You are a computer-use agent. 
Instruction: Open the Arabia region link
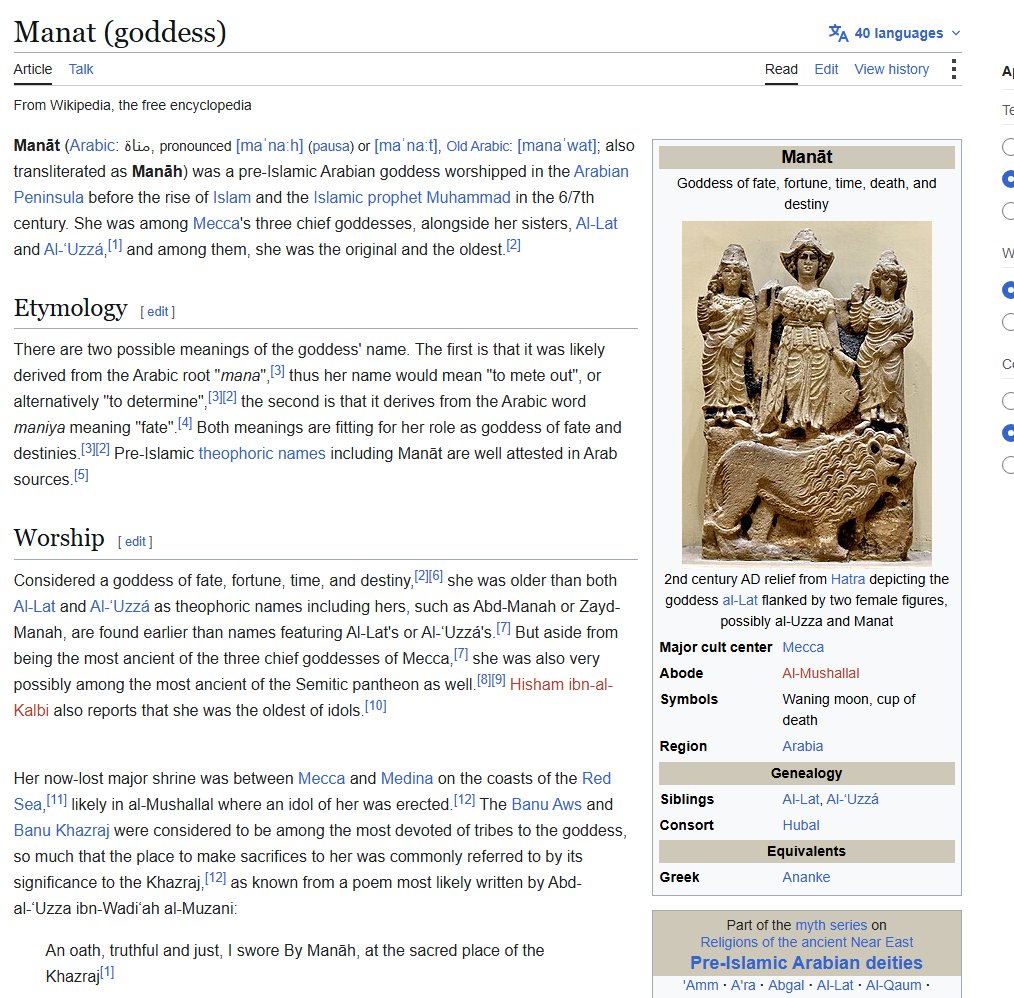pyautogui.click(x=803, y=746)
